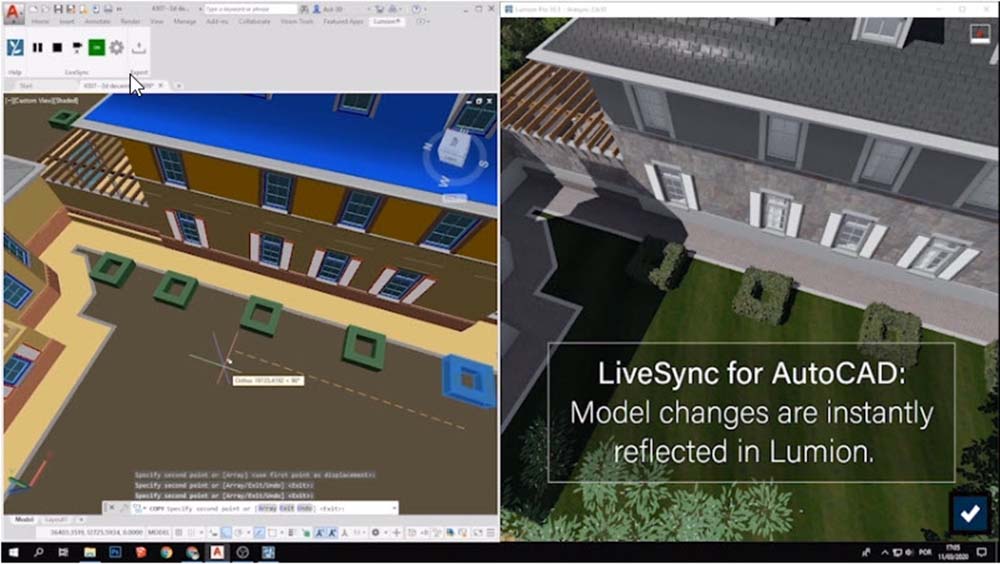Image resolution: width=1000 pixels, height=564 pixels.
Task: Expand the command line history dropdown arrow
Action: click(393, 508)
